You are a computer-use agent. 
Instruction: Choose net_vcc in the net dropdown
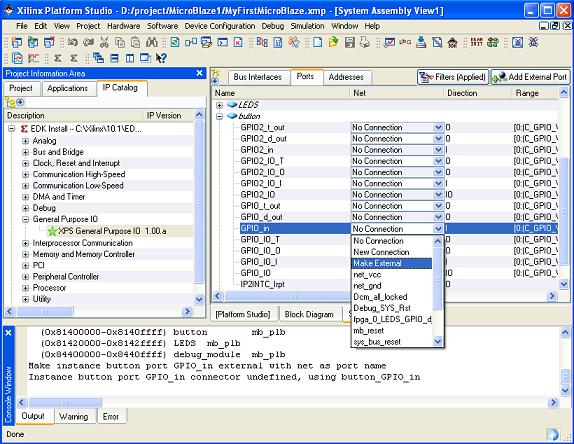392,275
